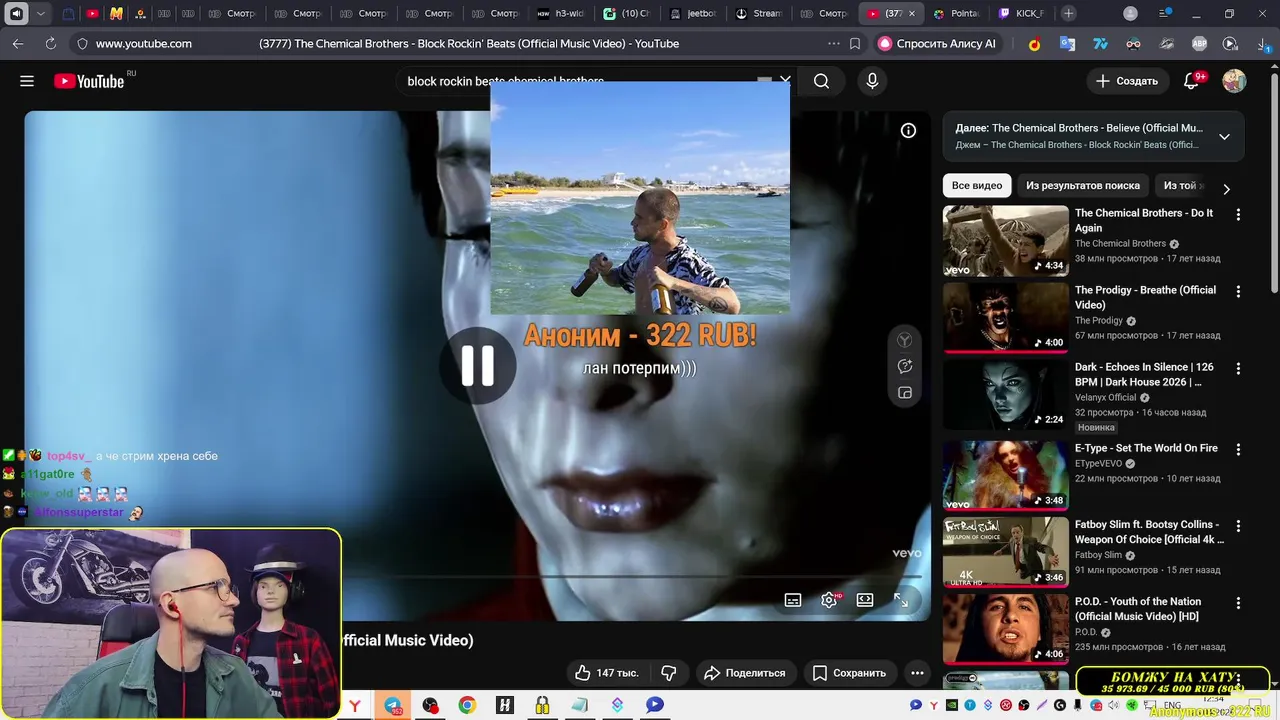Open OBS Studio from the taskbar

[x=430, y=705]
